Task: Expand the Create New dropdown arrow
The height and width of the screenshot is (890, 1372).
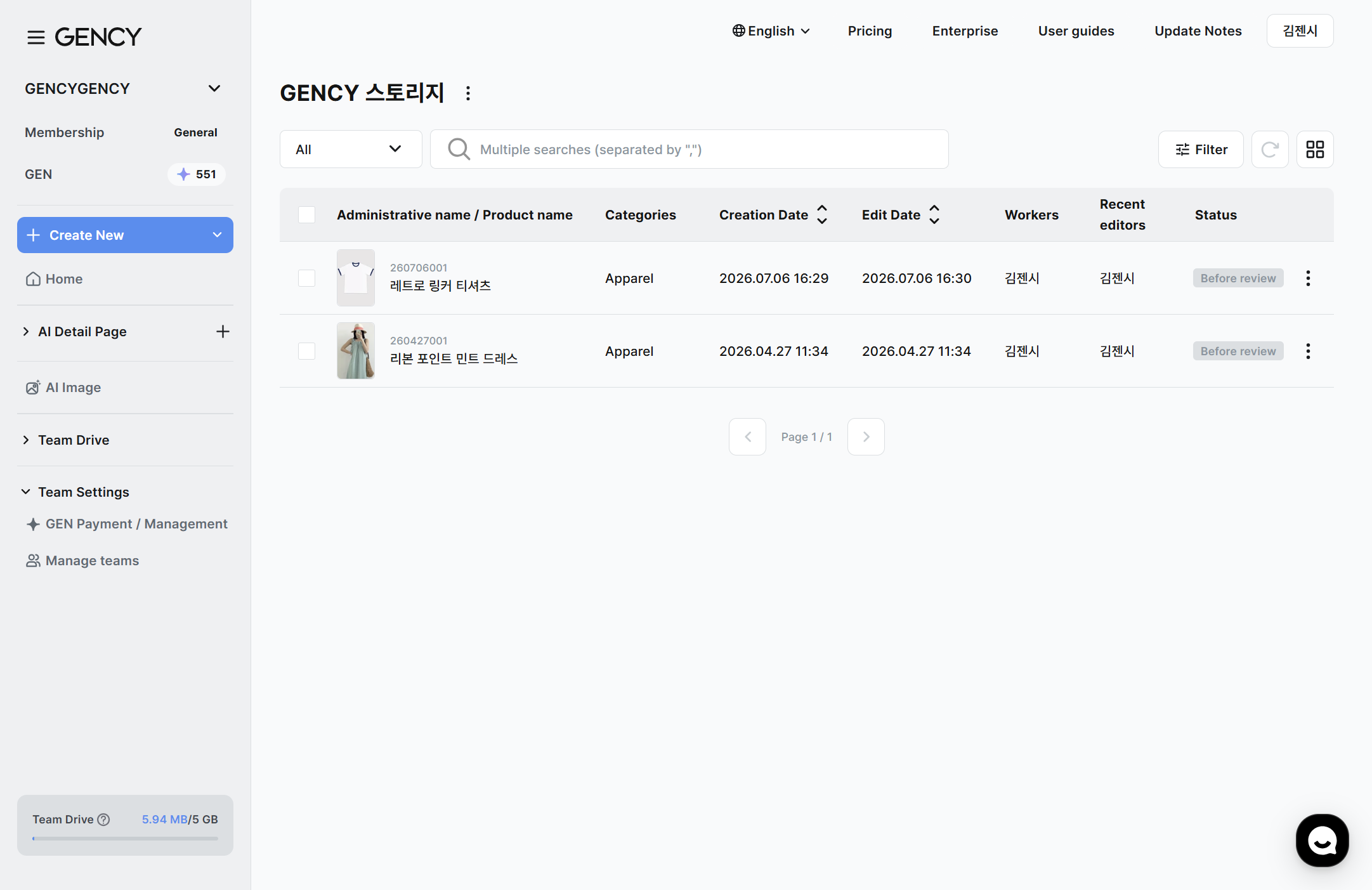Action: (x=217, y=235)
